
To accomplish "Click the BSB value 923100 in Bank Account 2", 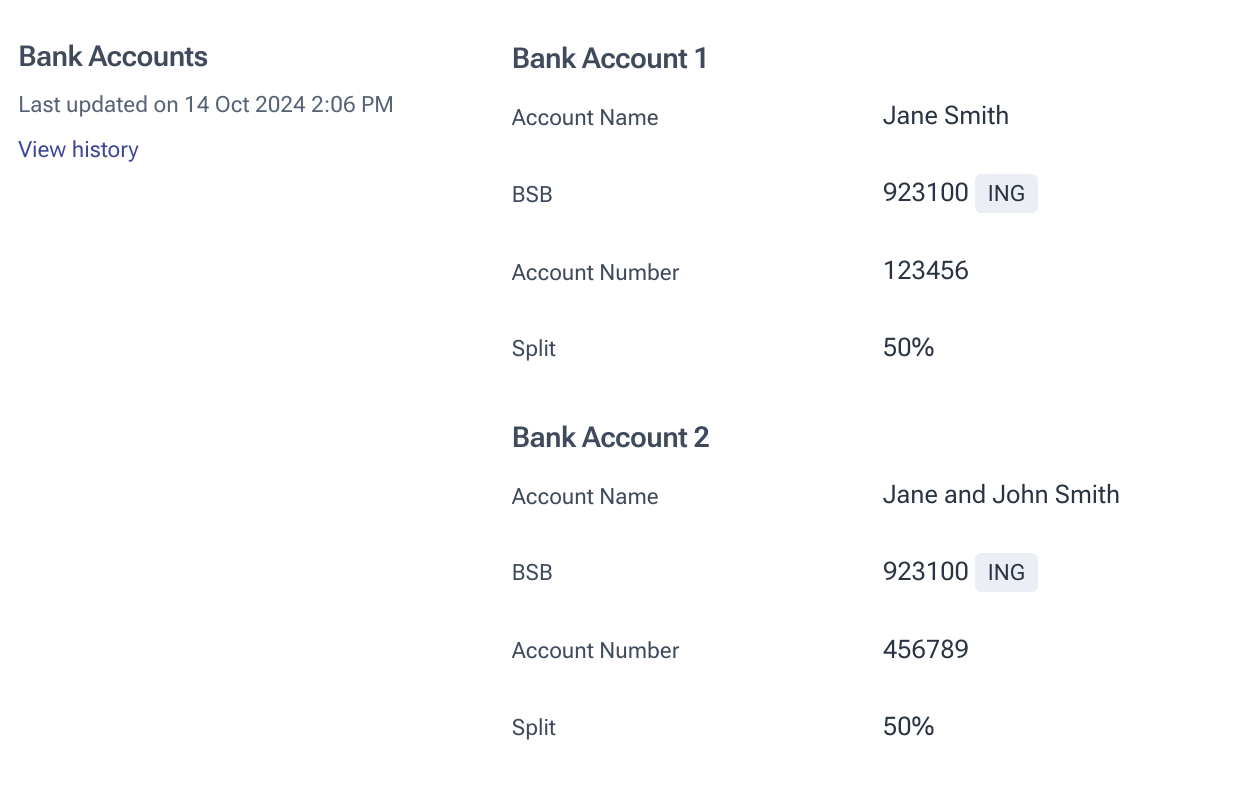I will tap(926, 572).
